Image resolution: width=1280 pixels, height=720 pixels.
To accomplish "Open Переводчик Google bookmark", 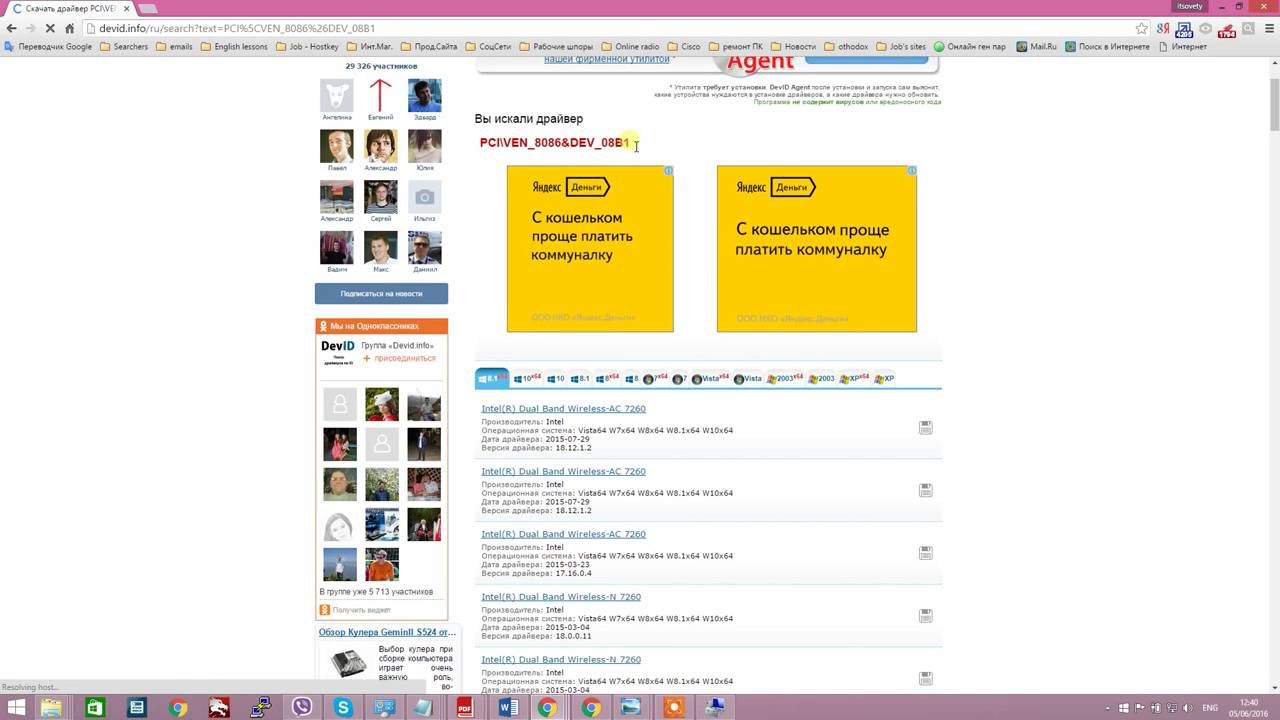I will point(48,46).
